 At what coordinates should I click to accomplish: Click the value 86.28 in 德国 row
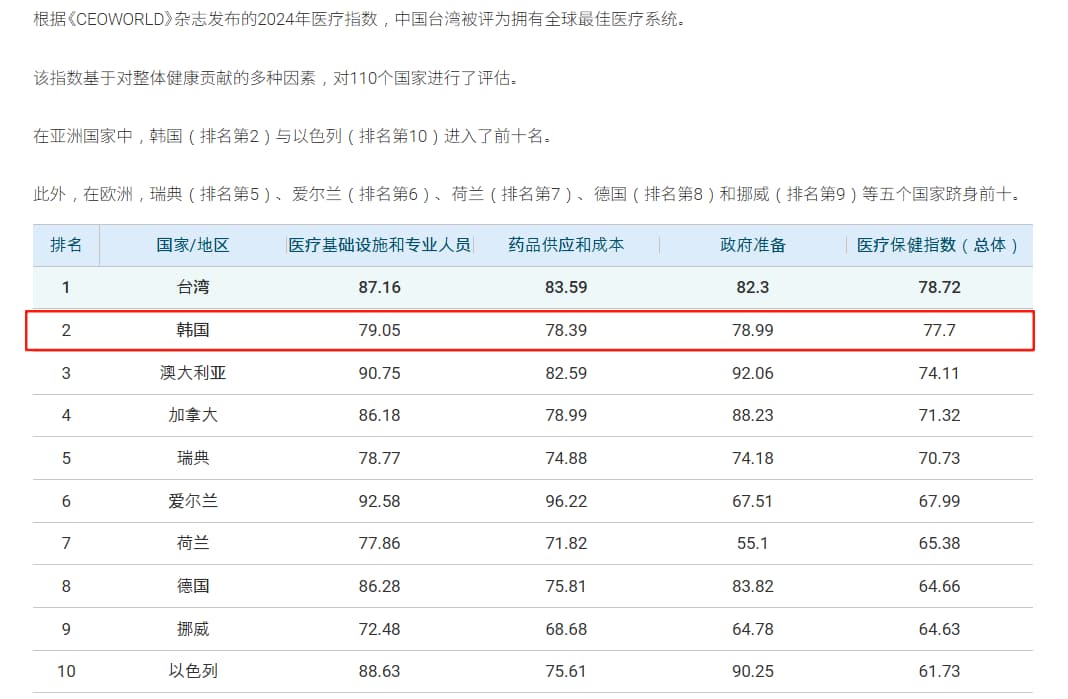[379, 587]
